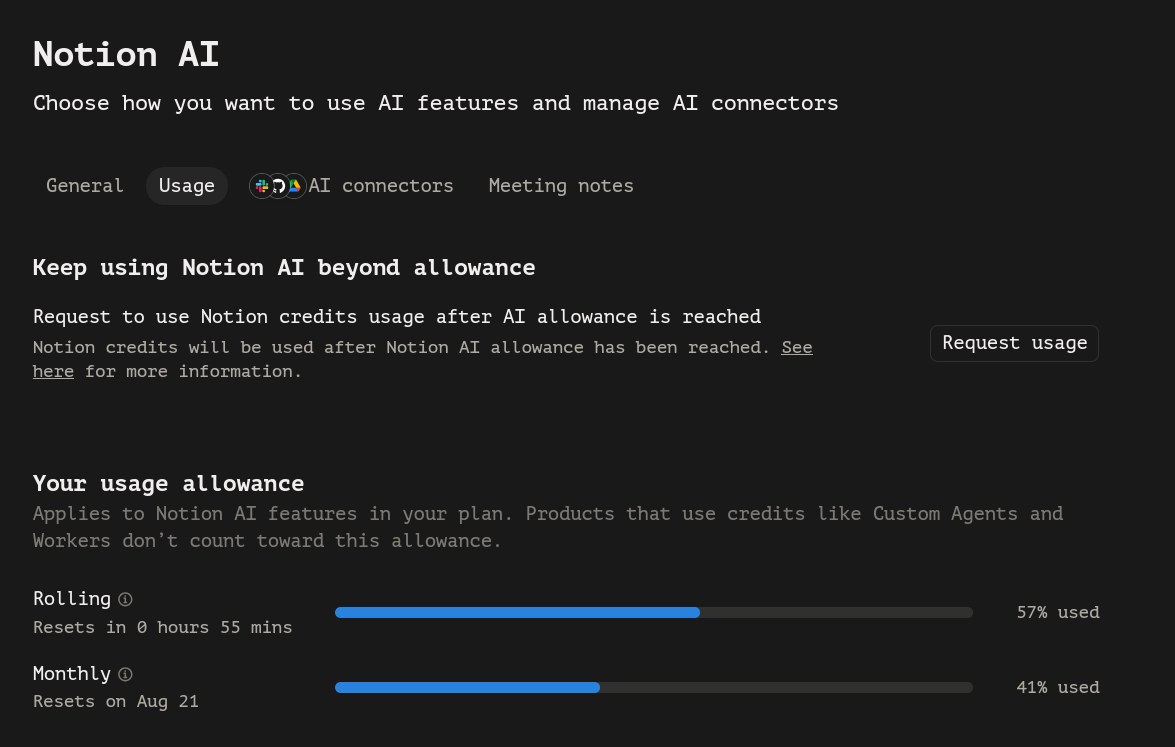Click the Rolling label
Screen dimensions: 1175x747
click(x=72, y=599)
